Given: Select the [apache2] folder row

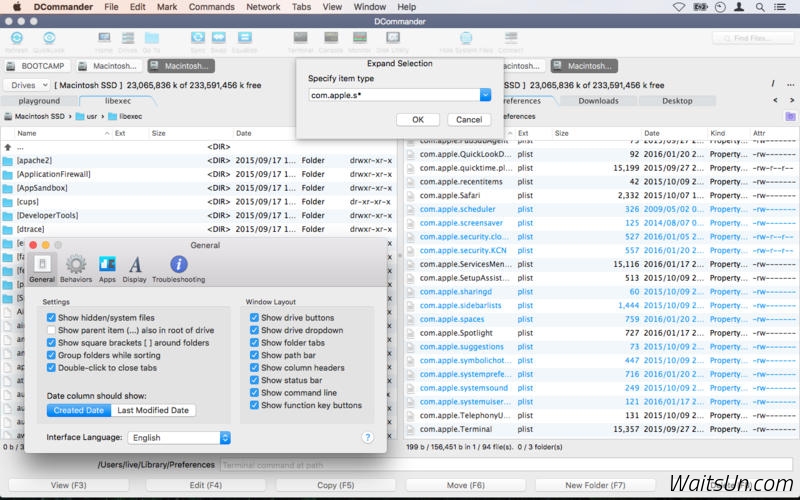Looking at the screenshot, I should coord(198,160).
